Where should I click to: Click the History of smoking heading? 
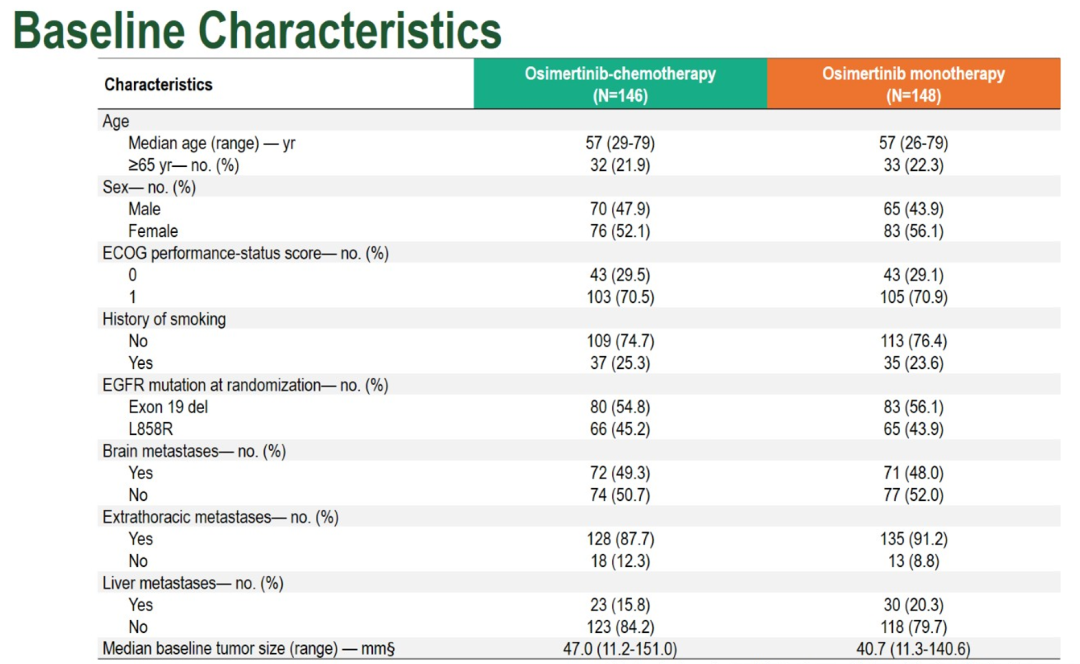[164, 319]
